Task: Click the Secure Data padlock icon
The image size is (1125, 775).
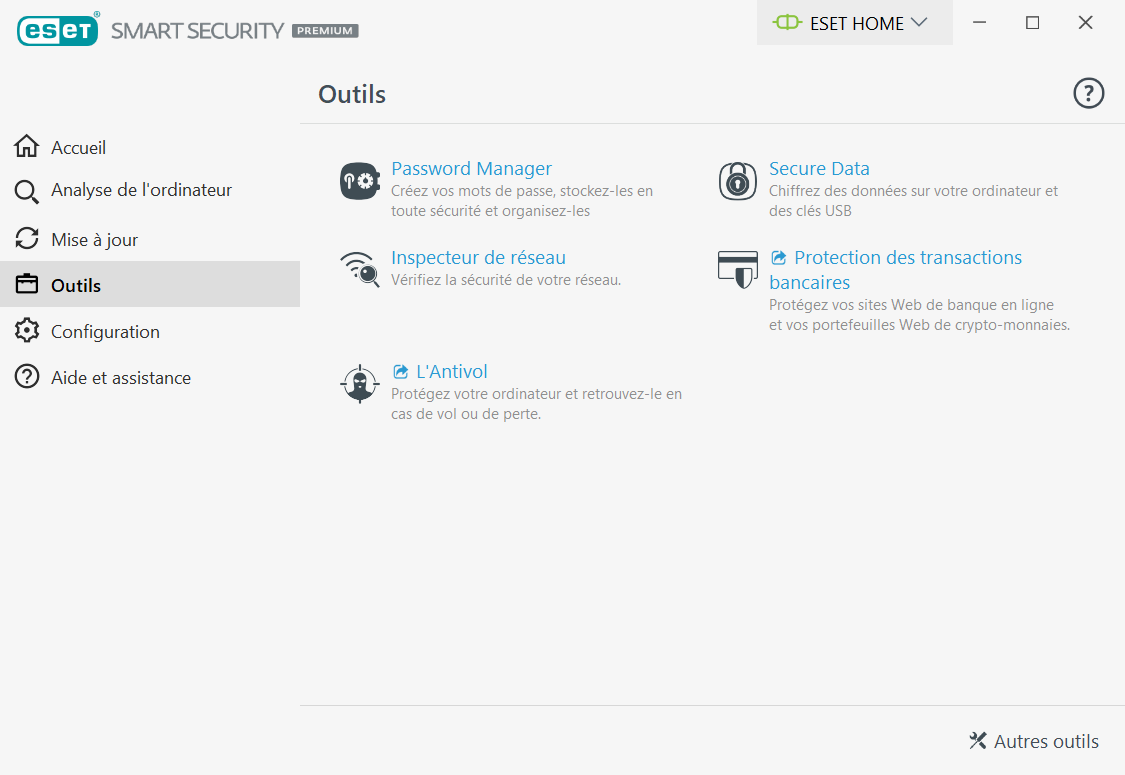Action: pos(738,181)
